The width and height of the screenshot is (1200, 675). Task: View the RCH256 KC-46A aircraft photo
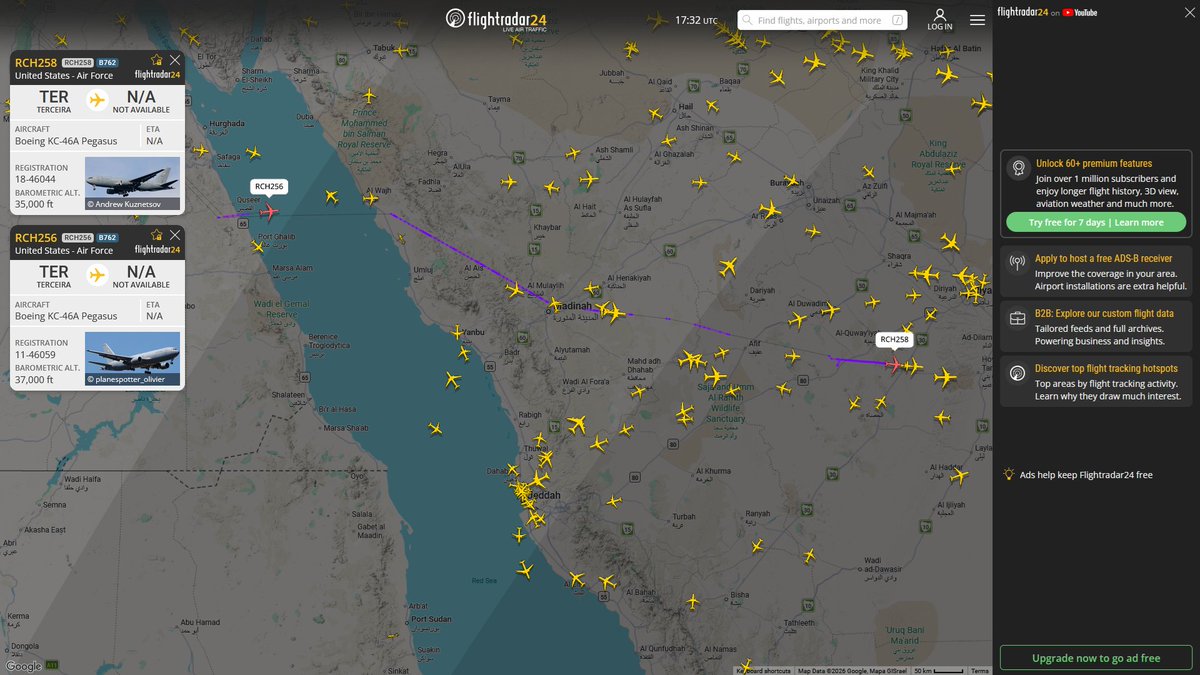[133, 358]
